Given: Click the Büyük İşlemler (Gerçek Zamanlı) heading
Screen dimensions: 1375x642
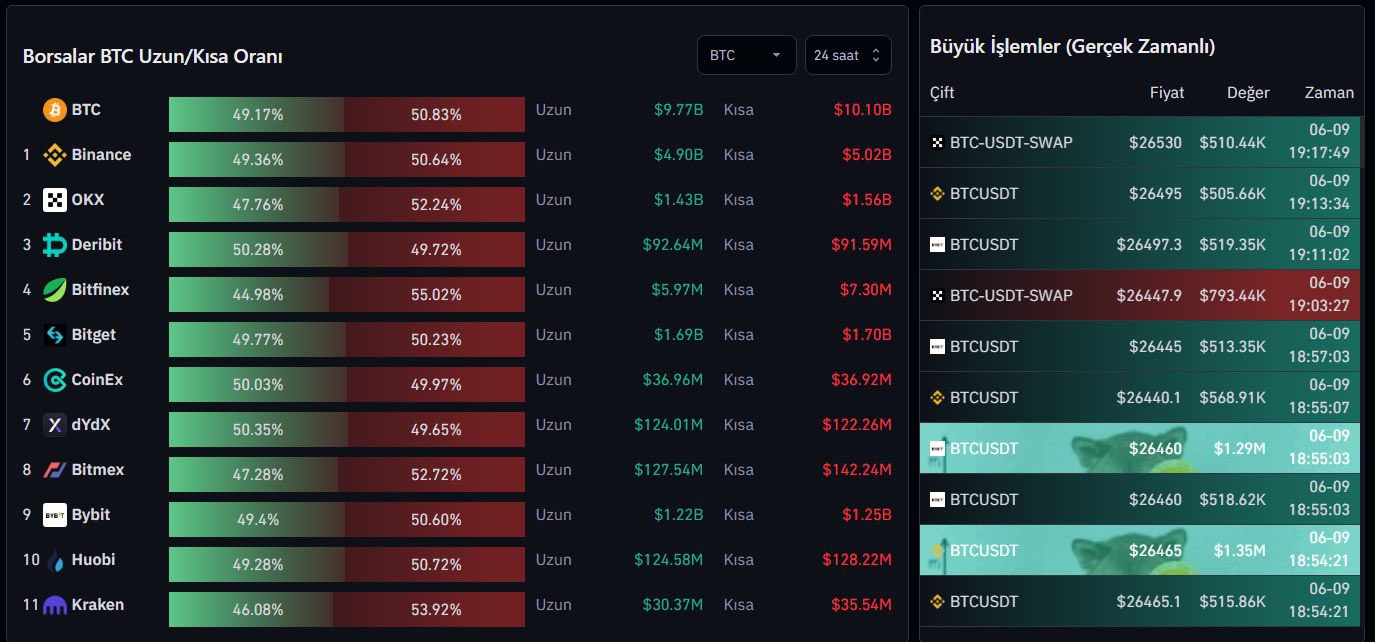Looking at the screenshot, I should point(1072,46).
